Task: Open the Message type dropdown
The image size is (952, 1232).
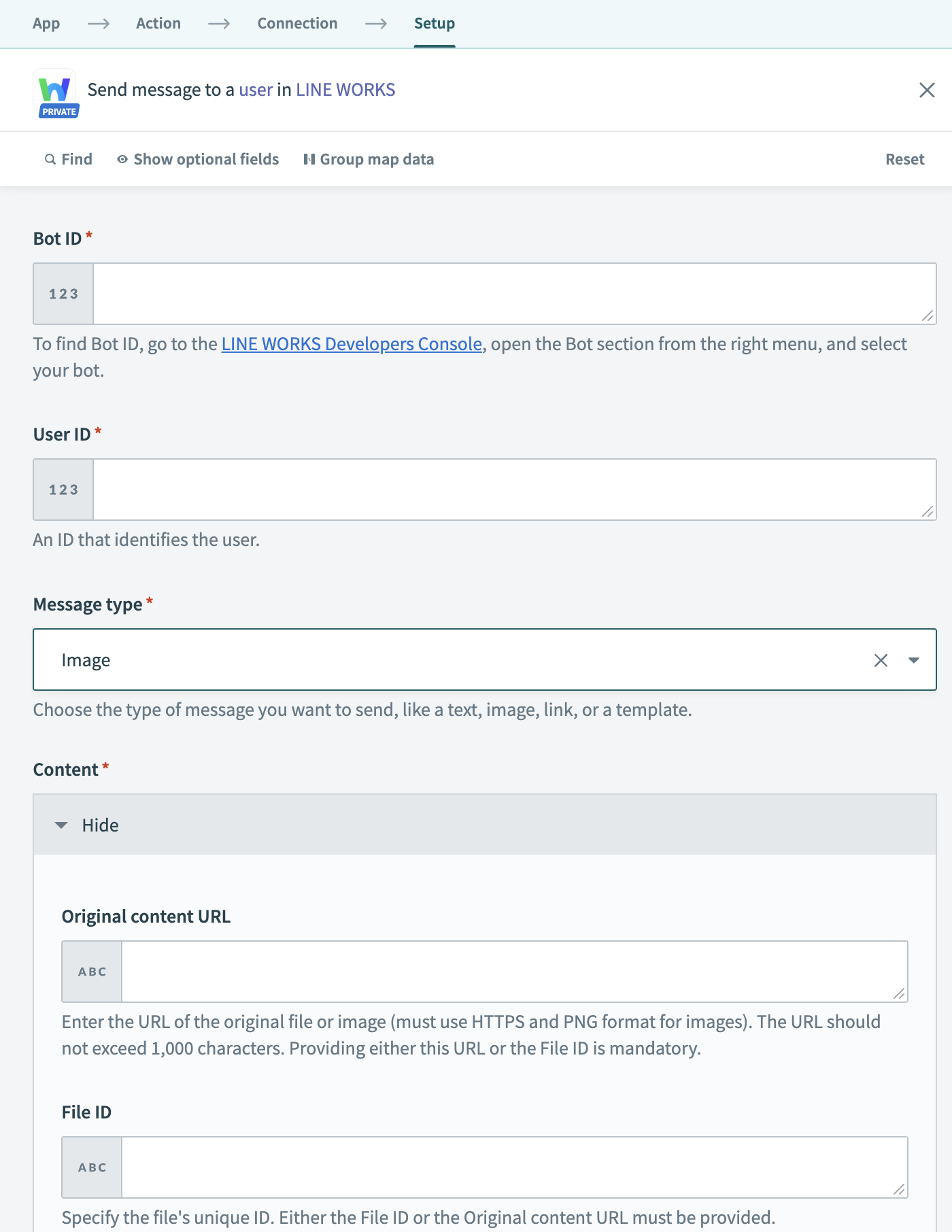Action: click(913, 660)
